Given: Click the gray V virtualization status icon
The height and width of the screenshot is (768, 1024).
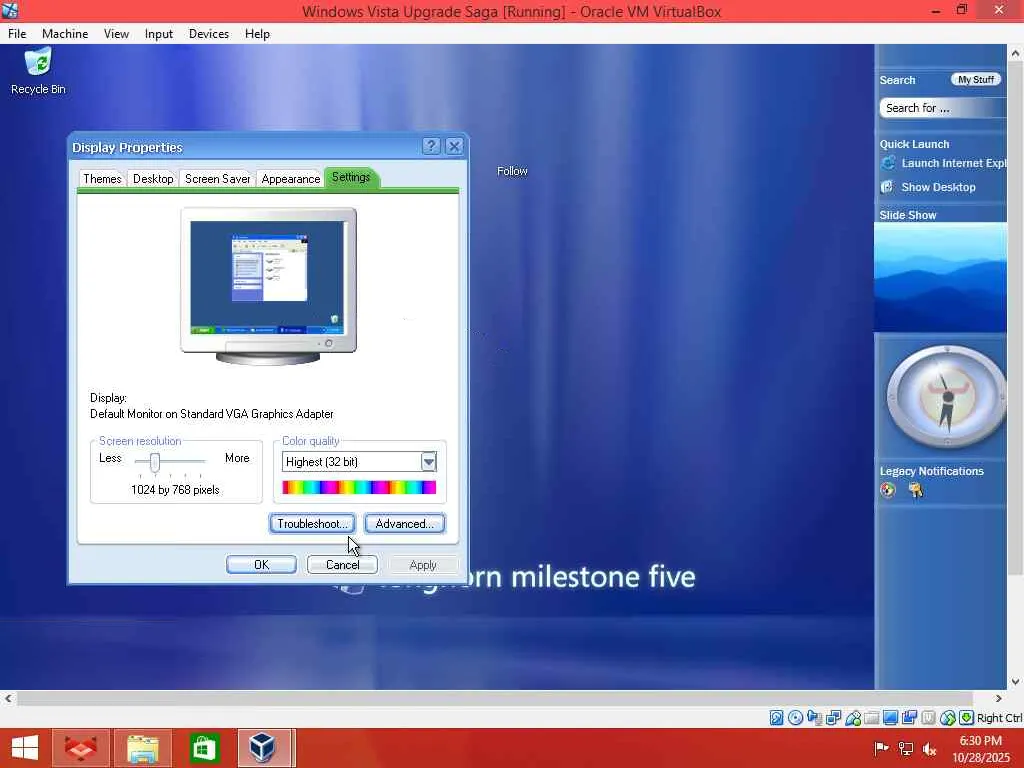Looking at the screenshot, I should (928, 718).
